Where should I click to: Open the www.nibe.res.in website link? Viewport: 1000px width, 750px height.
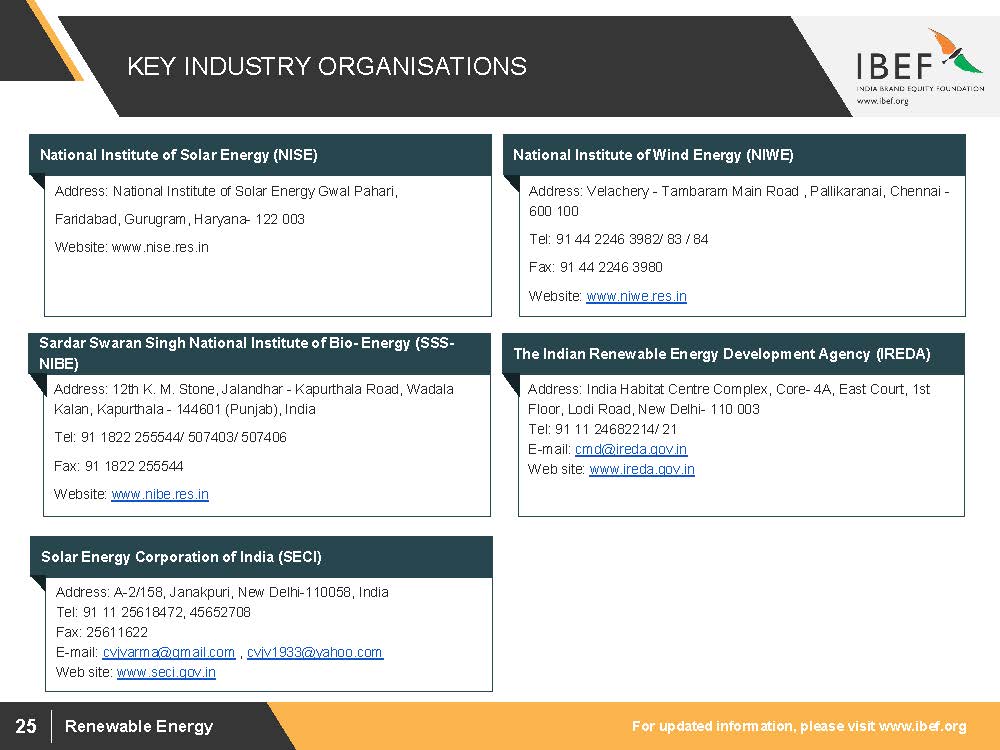coord(160,494)
